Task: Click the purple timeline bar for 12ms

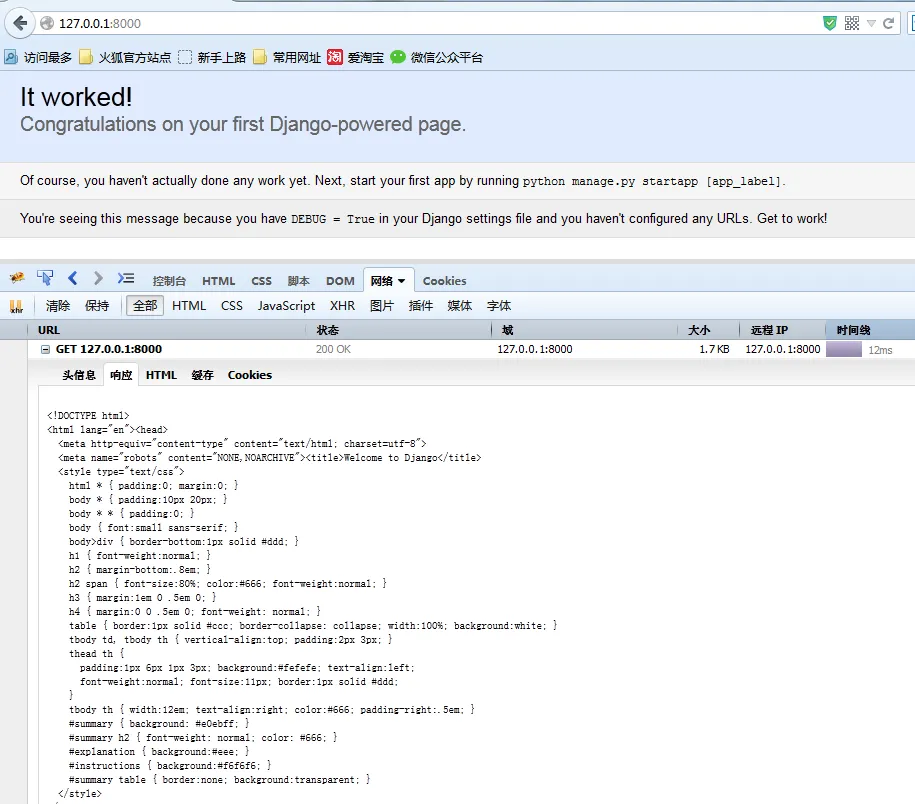Action: (844, 349)
